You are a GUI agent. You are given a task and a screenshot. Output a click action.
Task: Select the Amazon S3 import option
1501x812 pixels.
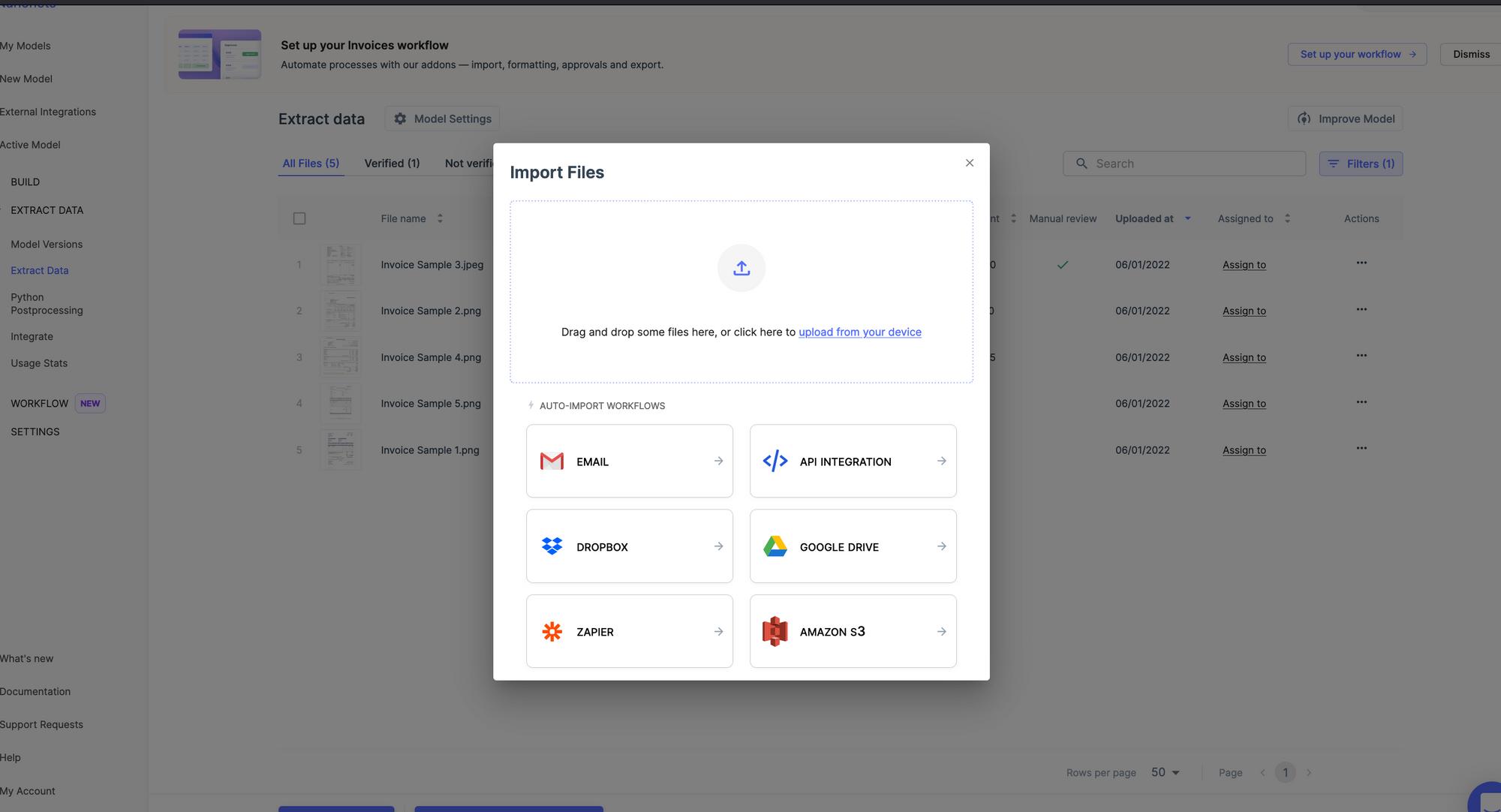tap(853, 632)
